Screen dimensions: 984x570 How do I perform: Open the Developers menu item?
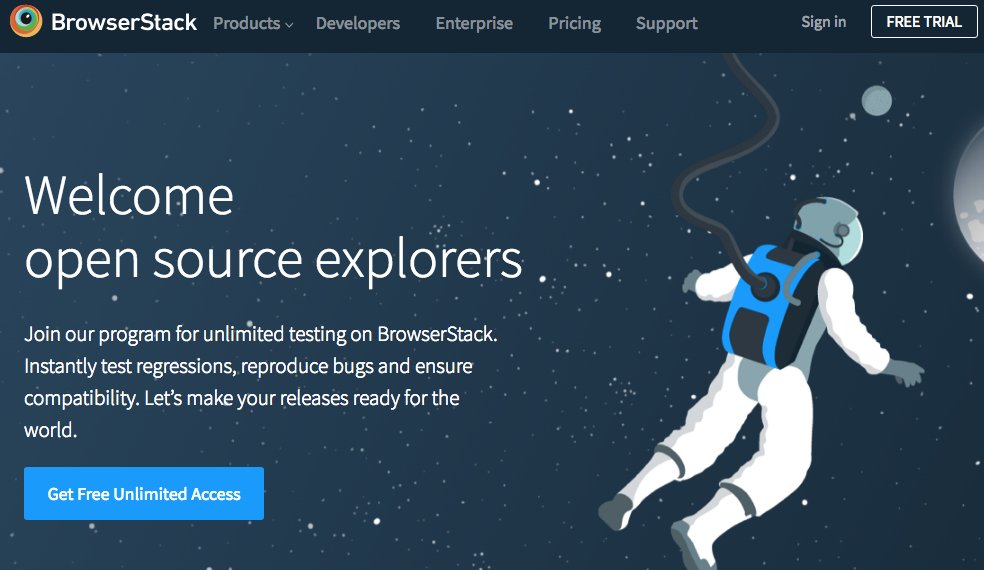point(358,24)
